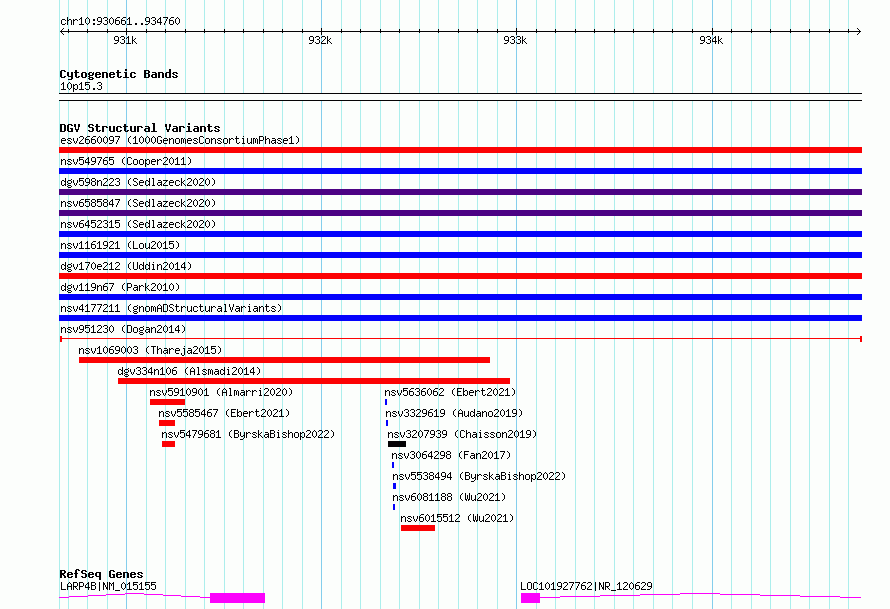Open the LARP4B|NM_015155 gene label
The image size is (890, 609).
click(108, 586)
